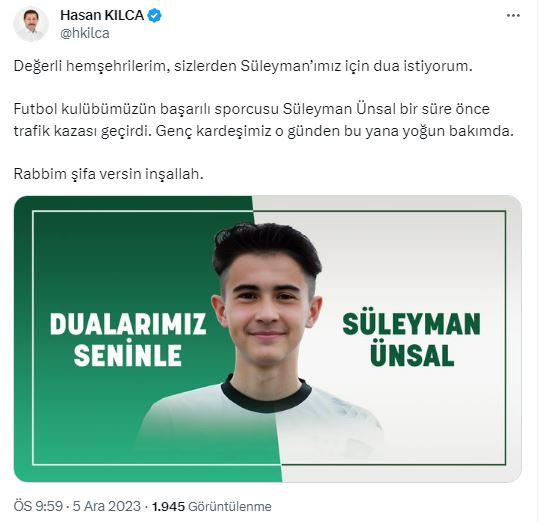Screen dimensions: 540x522
Task: Open the three-dot more options menu
Action: click(513, 15)
